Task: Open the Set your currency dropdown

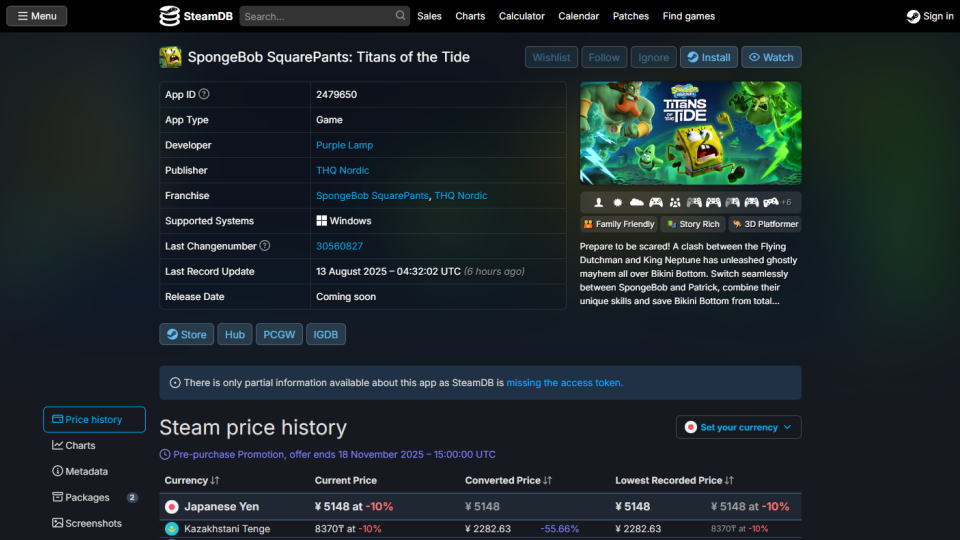Action: tap(738, 427)
